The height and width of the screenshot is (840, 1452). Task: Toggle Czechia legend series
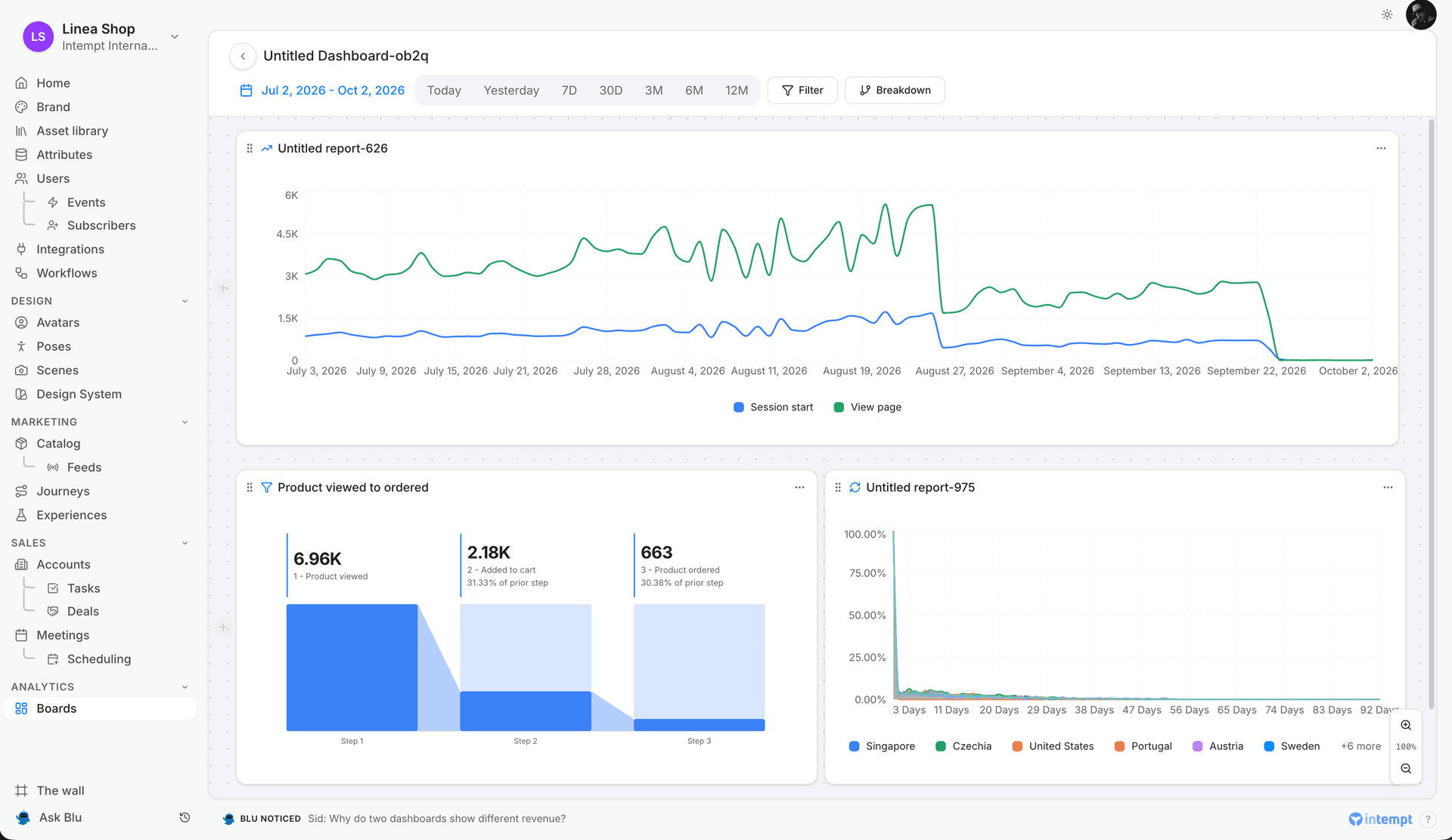pyautogui.click(x=963, y=746)
